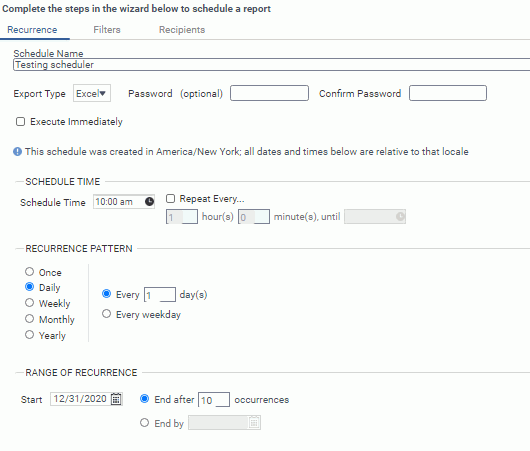Pick the Monthly recurrence radio button
This screenshot has height=451, width=530.
point(29,318)
